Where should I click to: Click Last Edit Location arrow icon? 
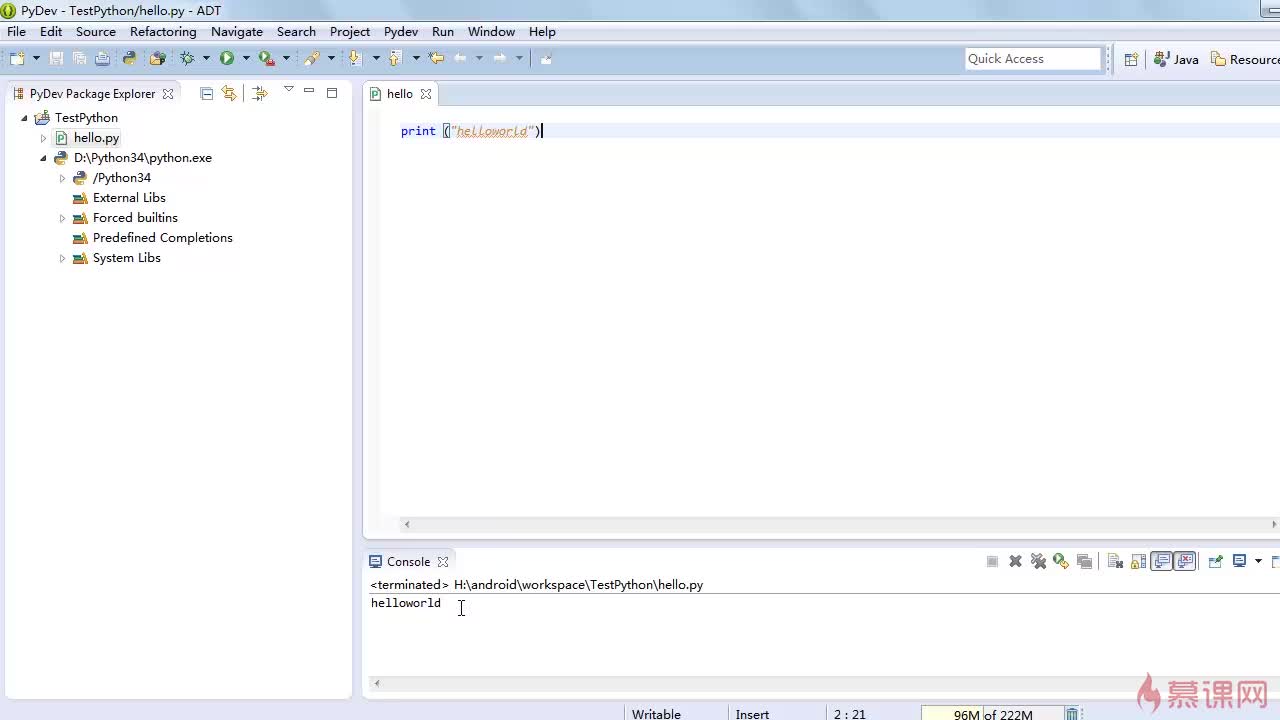pos(436,58)
